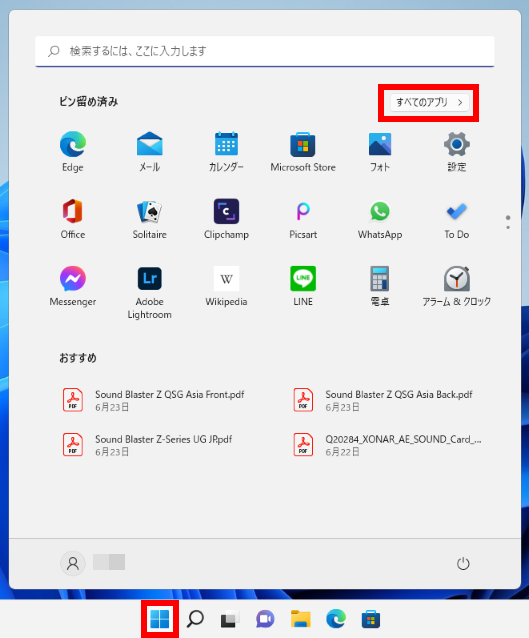The width and height of the screenshot is (529, 638).
Task: Open the Solitaire app
Action: (x=149, y=219)
